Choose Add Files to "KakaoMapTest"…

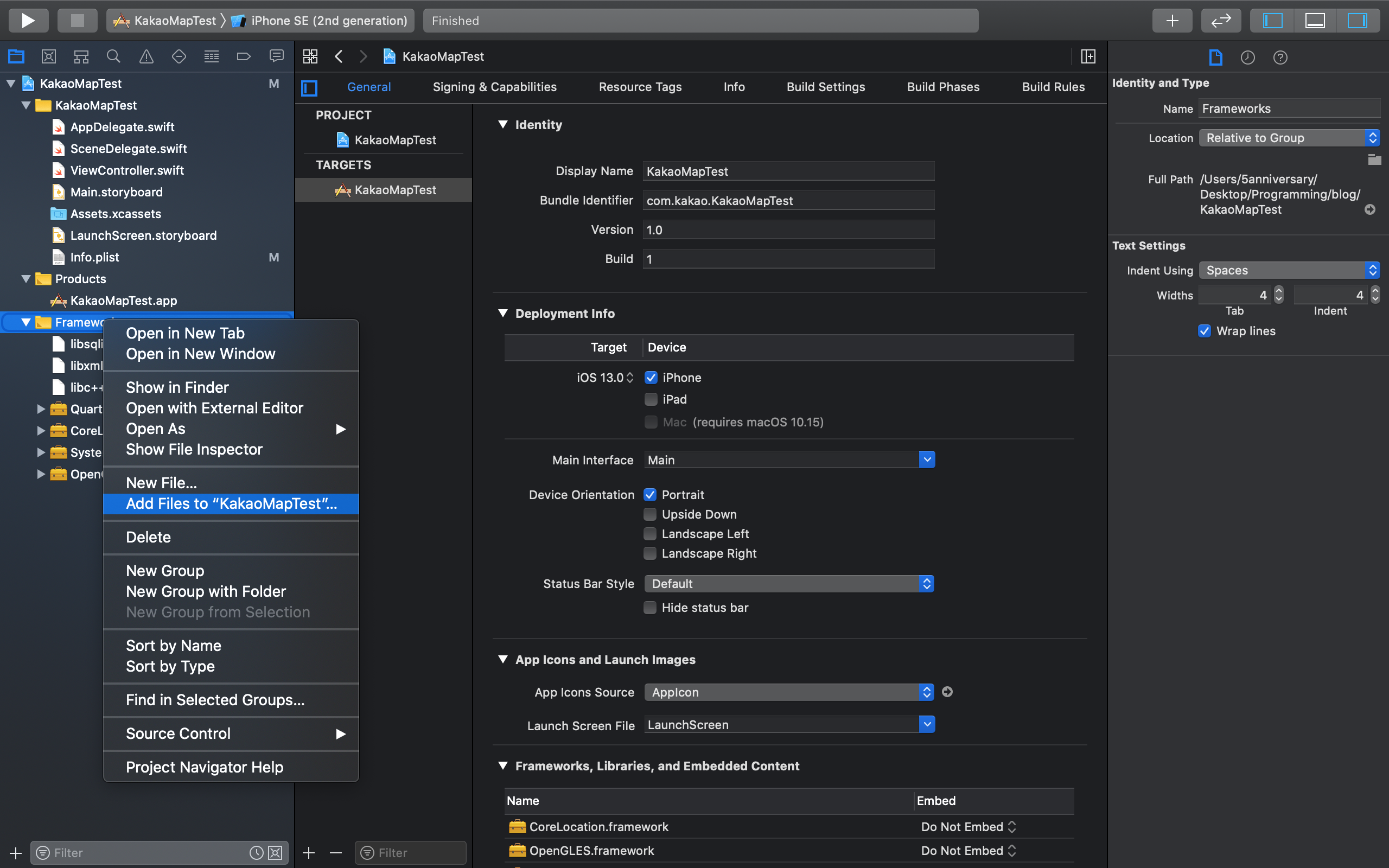(x=231, y=503)
